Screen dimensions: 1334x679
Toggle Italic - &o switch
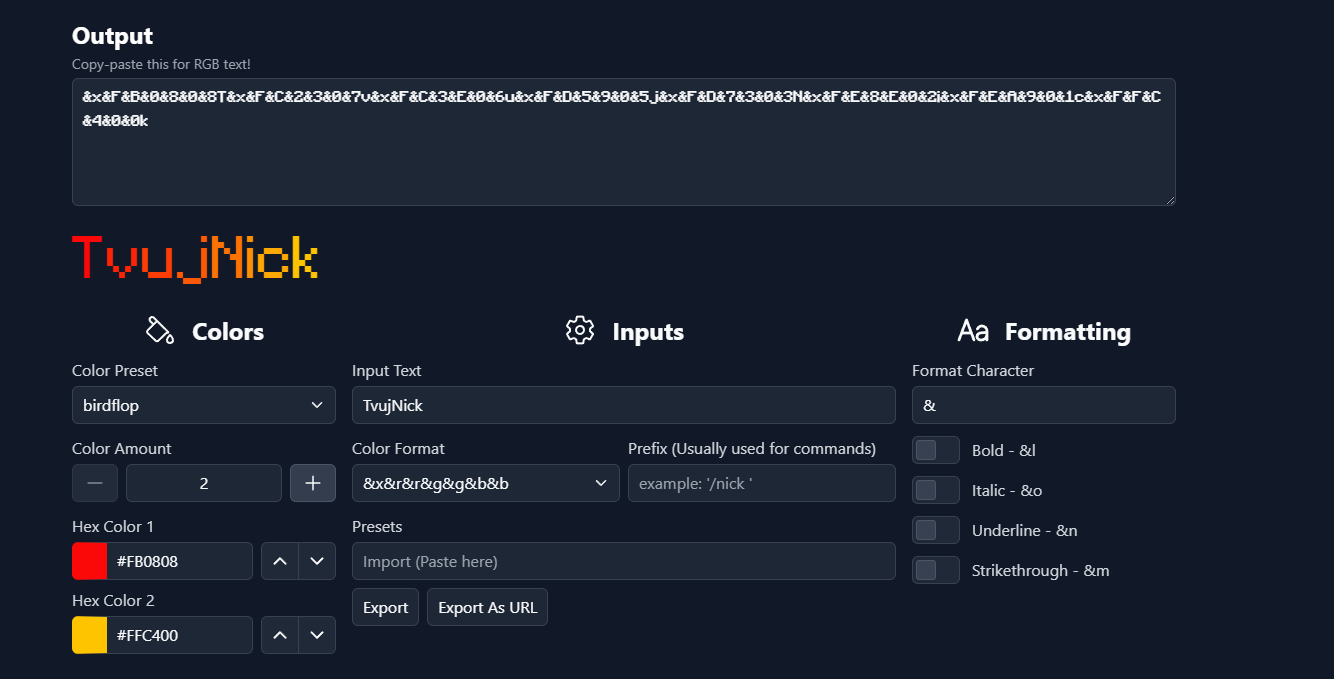click(936, 490)
